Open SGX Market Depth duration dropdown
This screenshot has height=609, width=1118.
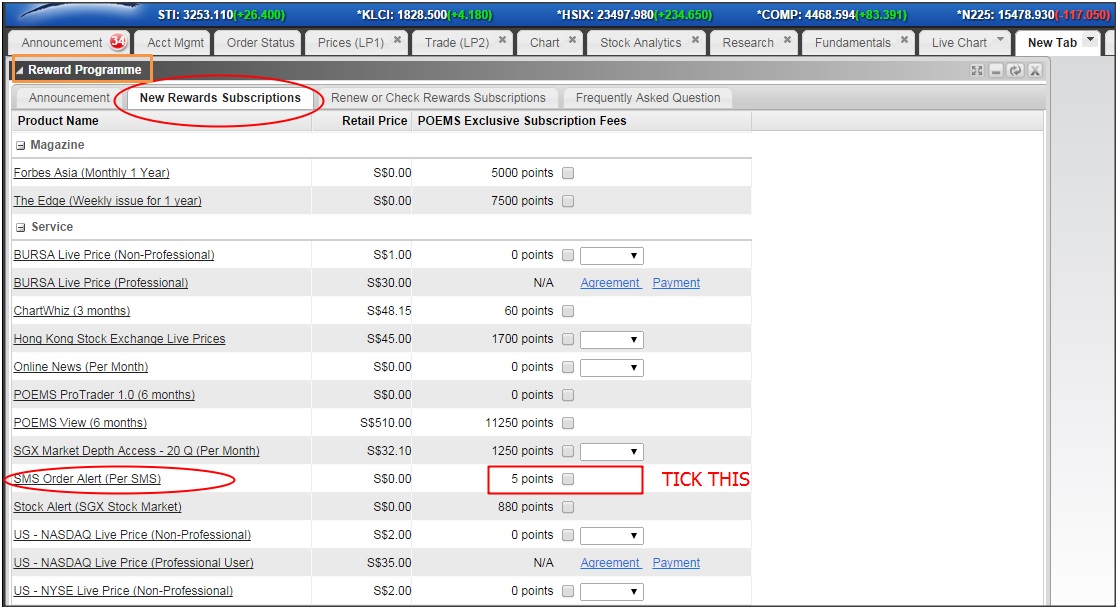tap(612, 451)
